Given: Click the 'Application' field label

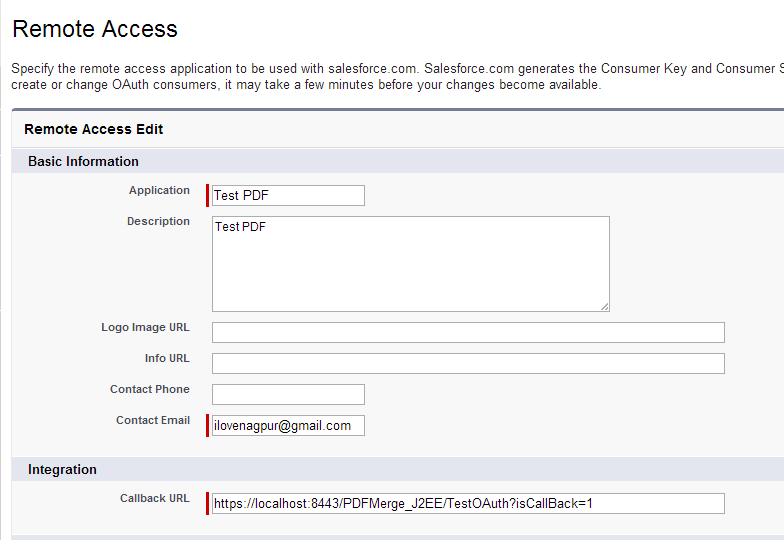Looking at the screenshot, I should [160, 190].
